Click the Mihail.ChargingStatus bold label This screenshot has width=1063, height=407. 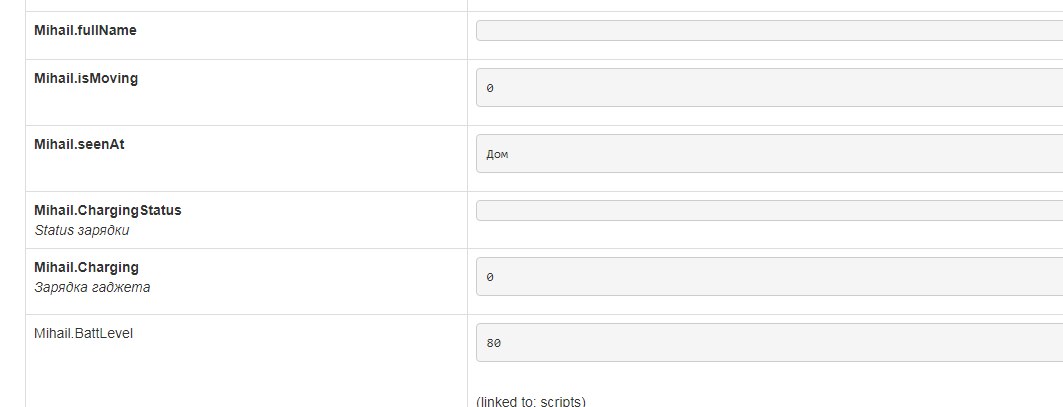coord(108,211)
